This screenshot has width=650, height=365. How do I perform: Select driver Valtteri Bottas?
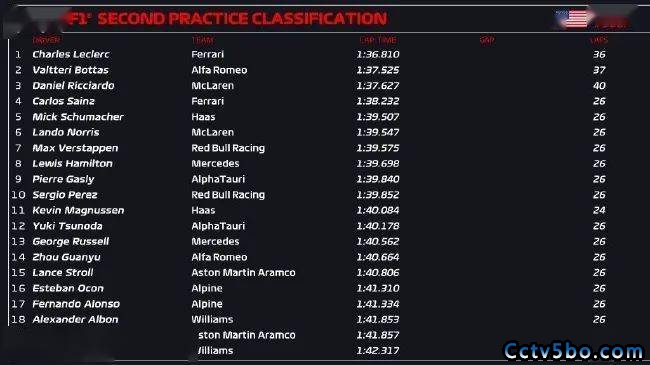point(70,70)
